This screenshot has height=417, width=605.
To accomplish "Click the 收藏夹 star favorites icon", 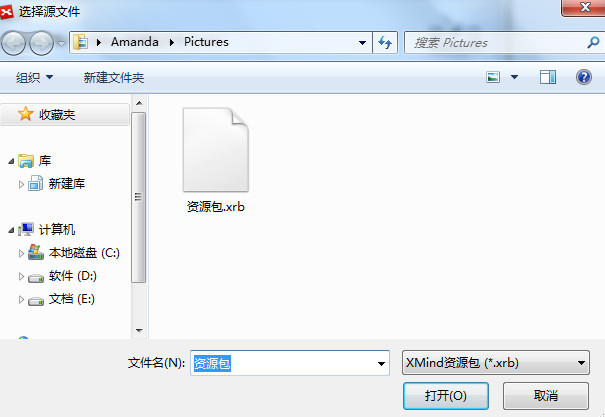I will point(25,114).
